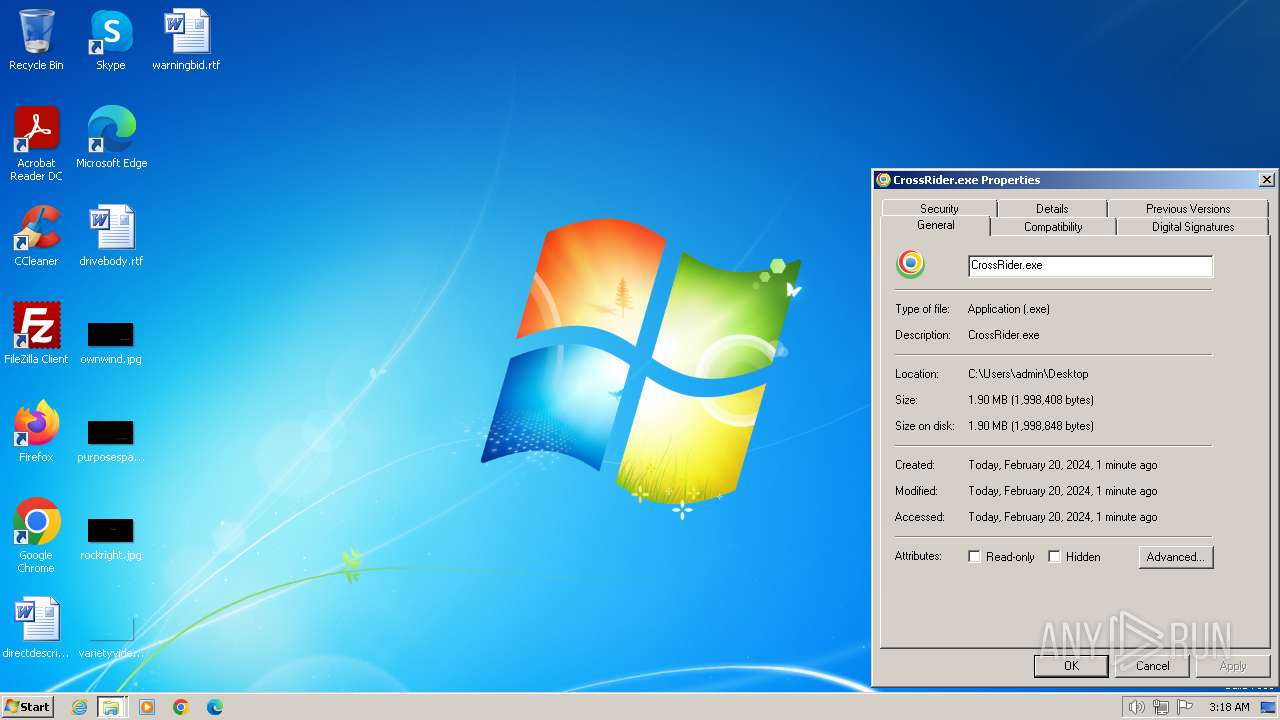Open the Start menu
This screenshot has height=720, width=1280.
27,707
